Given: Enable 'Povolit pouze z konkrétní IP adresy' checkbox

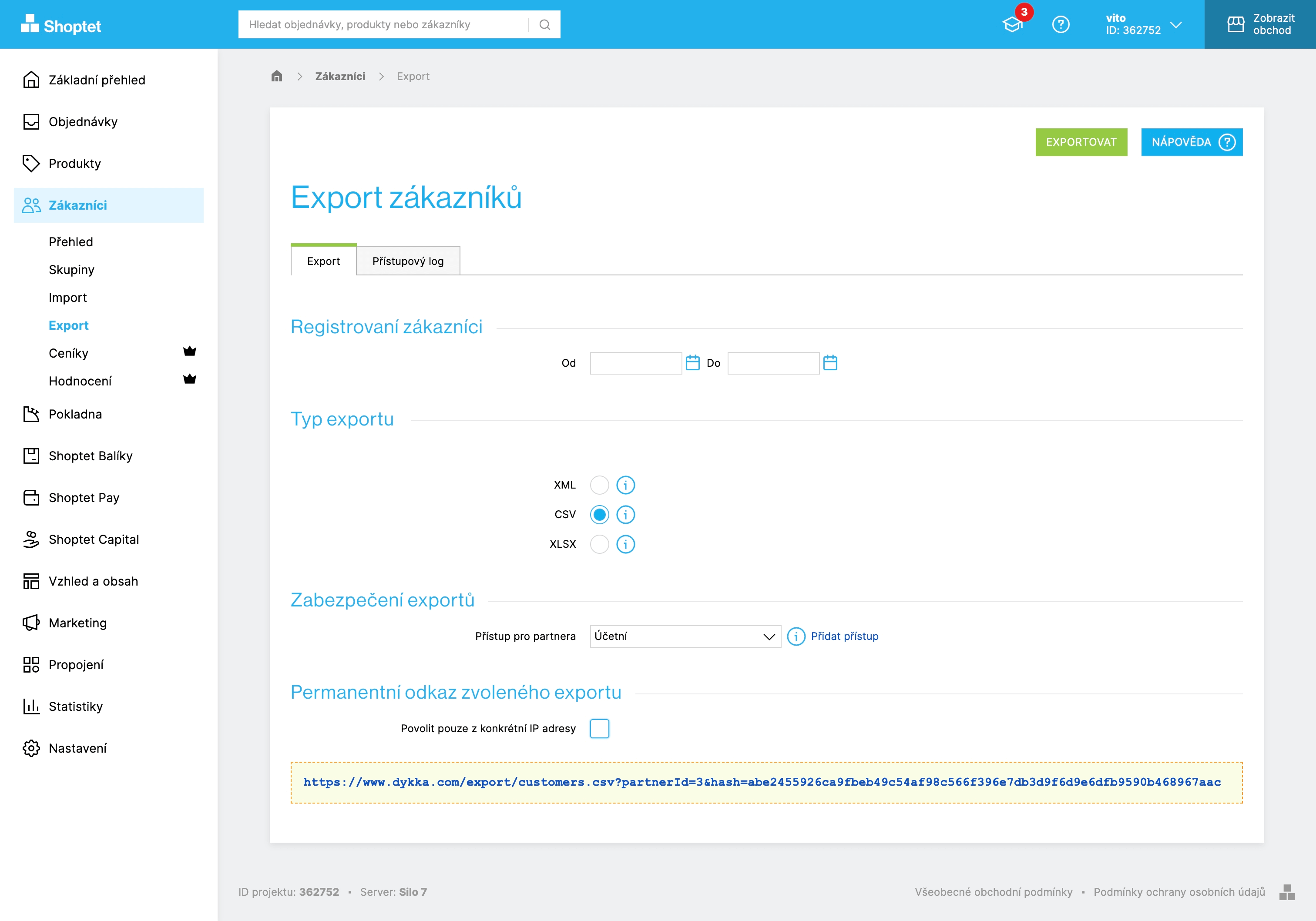Looking at the screenshot, I should point(600,728).
